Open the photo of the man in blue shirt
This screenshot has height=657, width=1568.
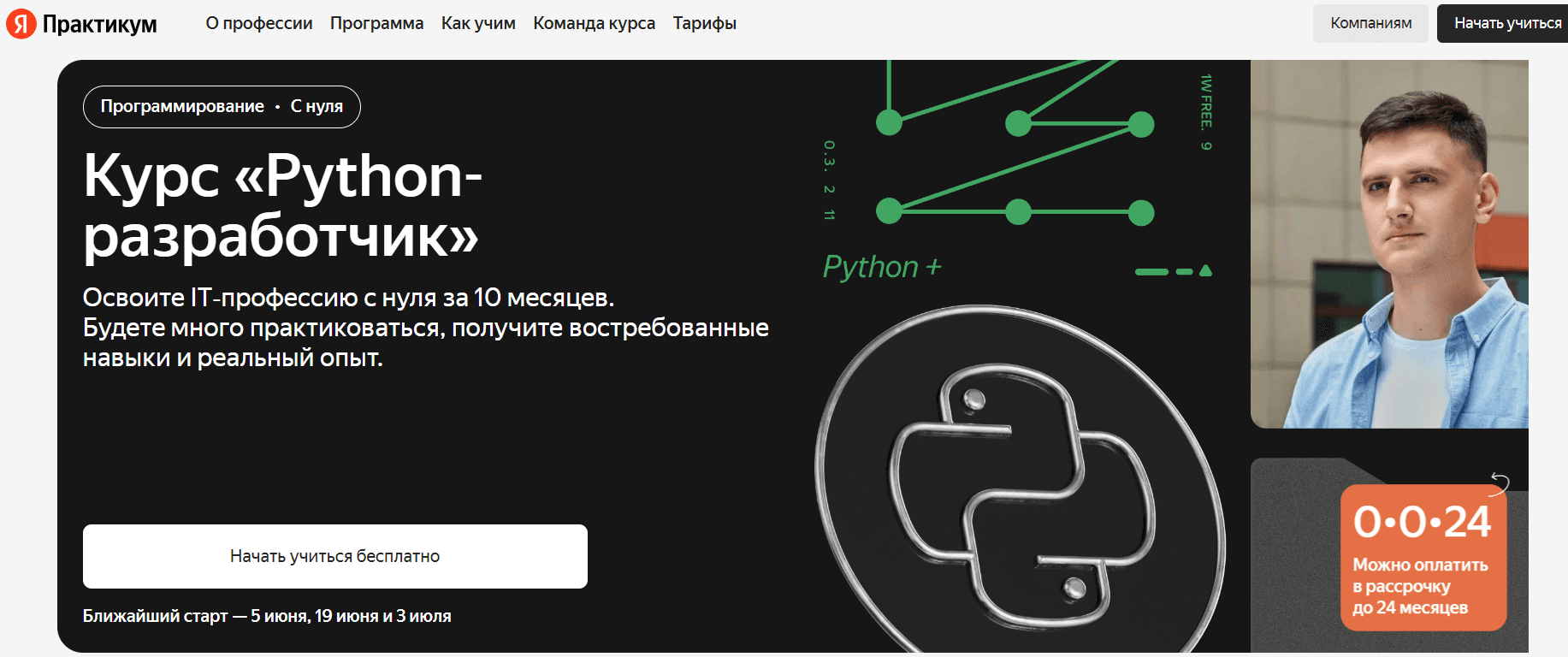tap(1389, 244)
